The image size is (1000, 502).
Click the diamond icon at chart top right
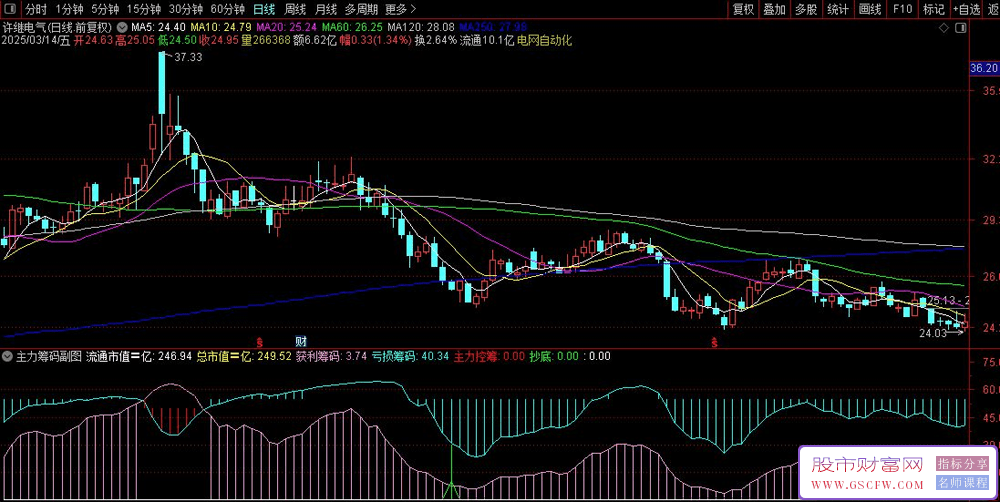[944, 28]
